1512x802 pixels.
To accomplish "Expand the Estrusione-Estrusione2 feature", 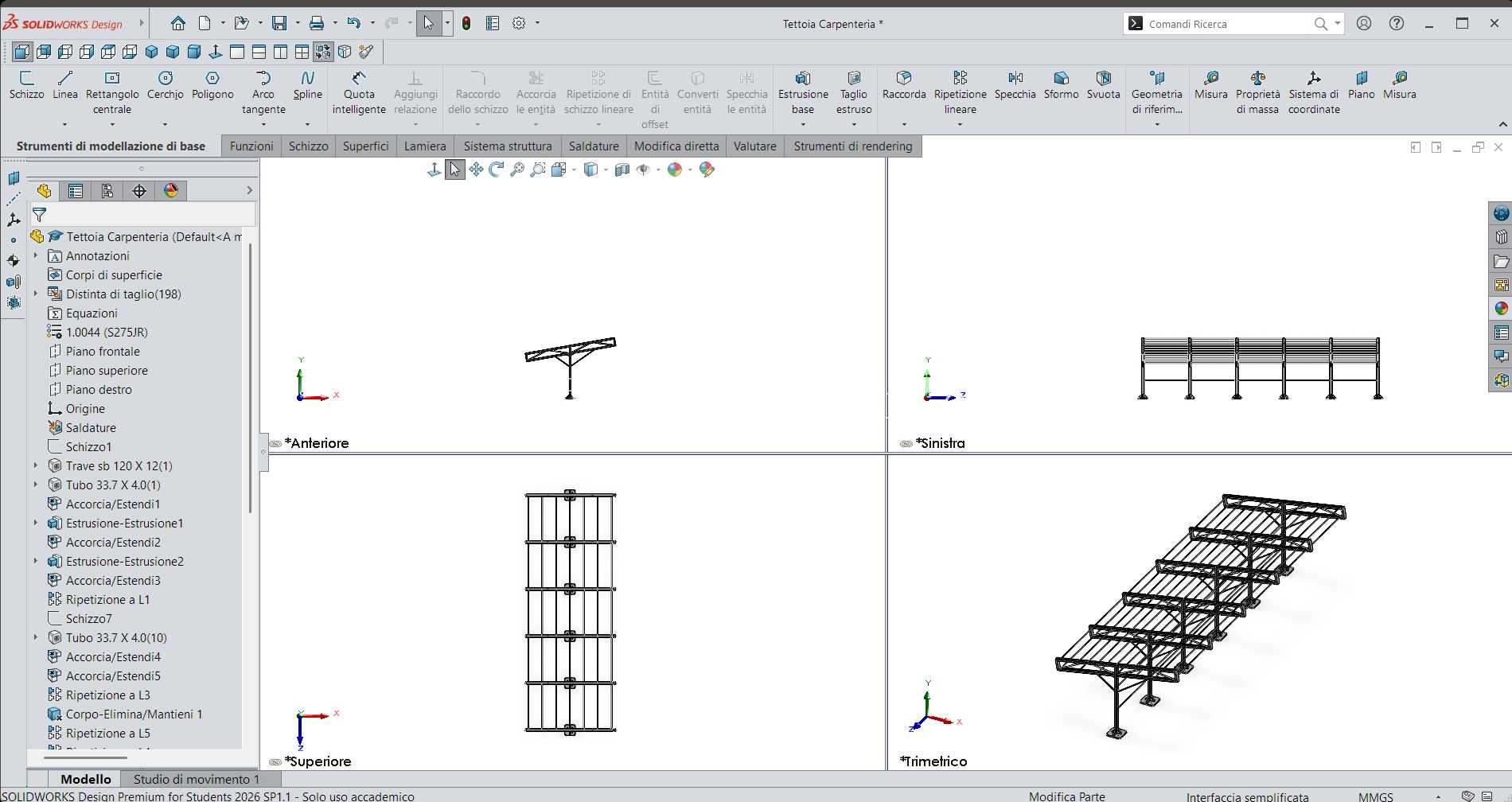I will coord(36,561).
